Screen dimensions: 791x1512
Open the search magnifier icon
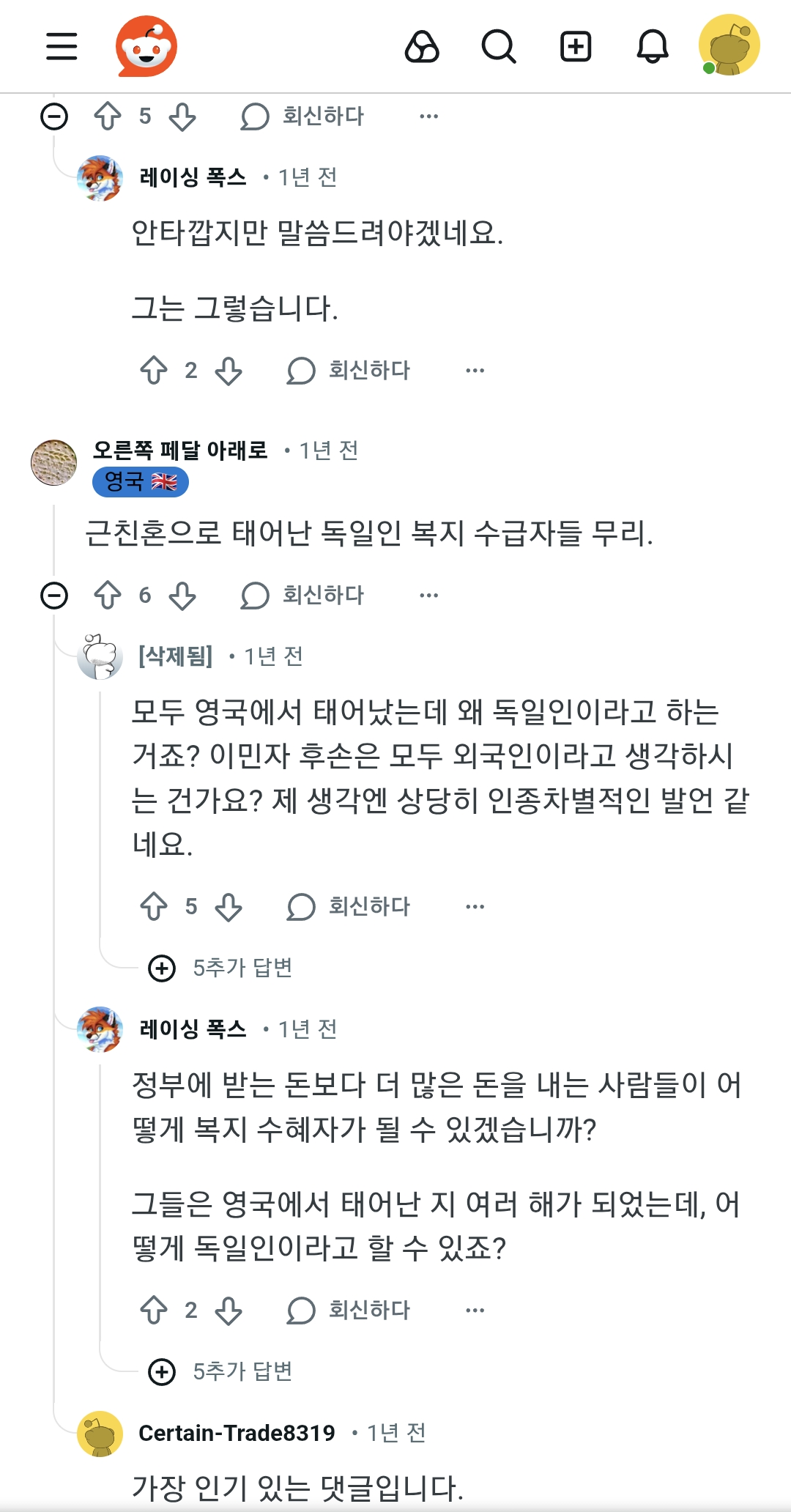tap(499, 47)
